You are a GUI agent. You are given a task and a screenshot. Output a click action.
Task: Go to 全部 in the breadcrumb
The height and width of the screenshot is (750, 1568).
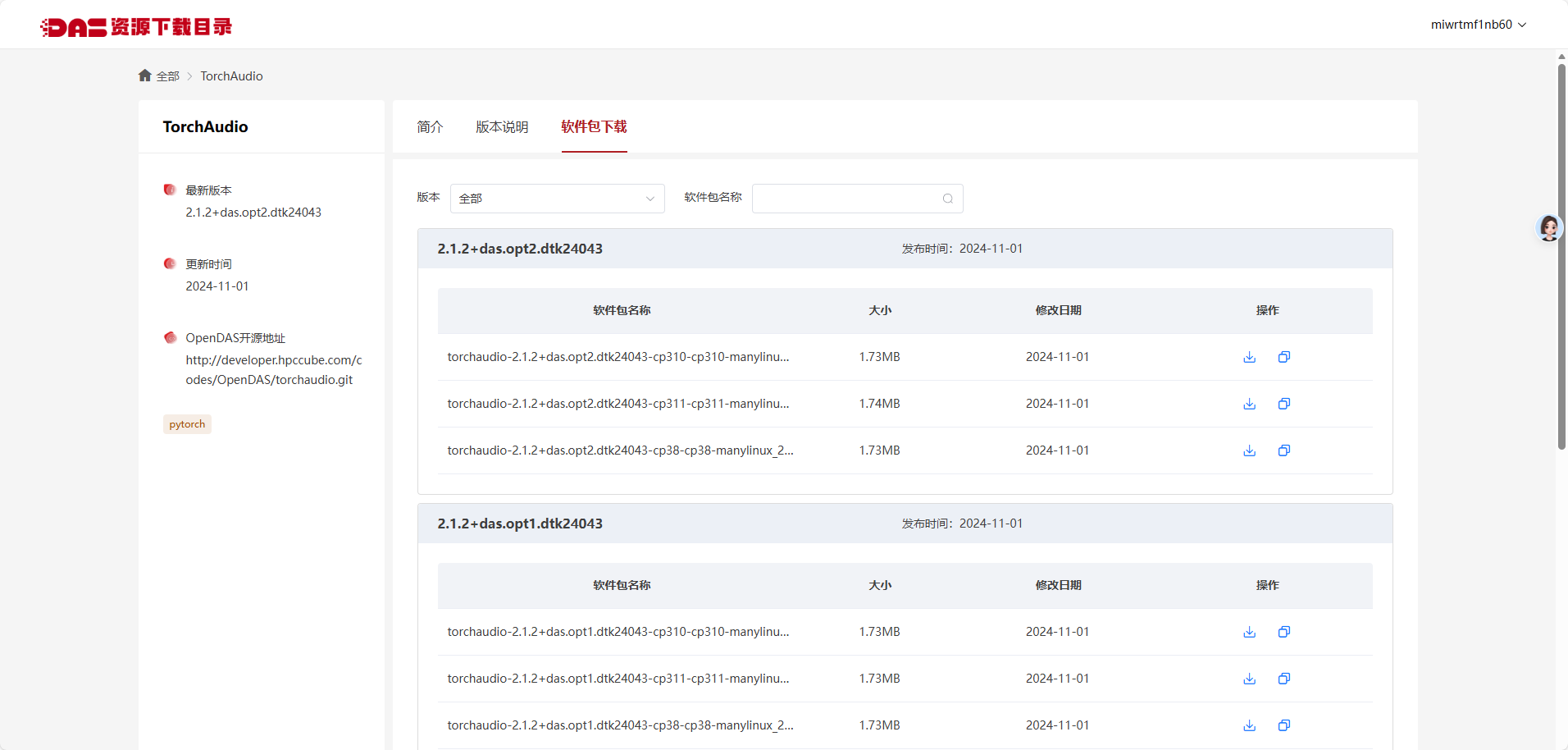[x=168, y=76]
